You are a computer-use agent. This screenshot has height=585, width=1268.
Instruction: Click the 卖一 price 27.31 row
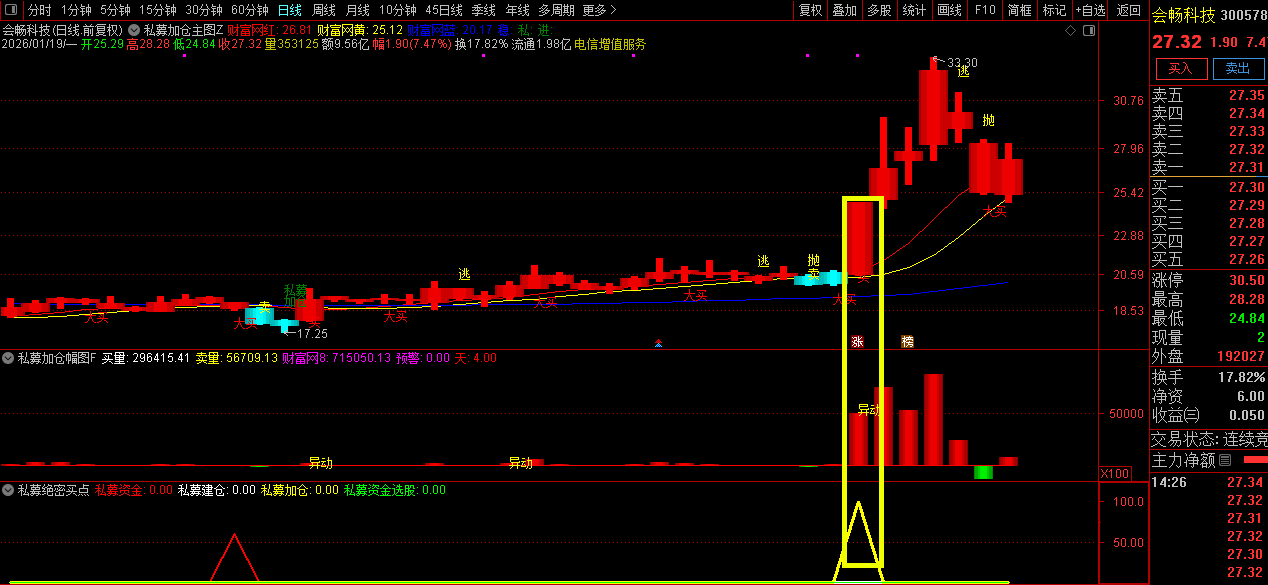pos(1209,167)
